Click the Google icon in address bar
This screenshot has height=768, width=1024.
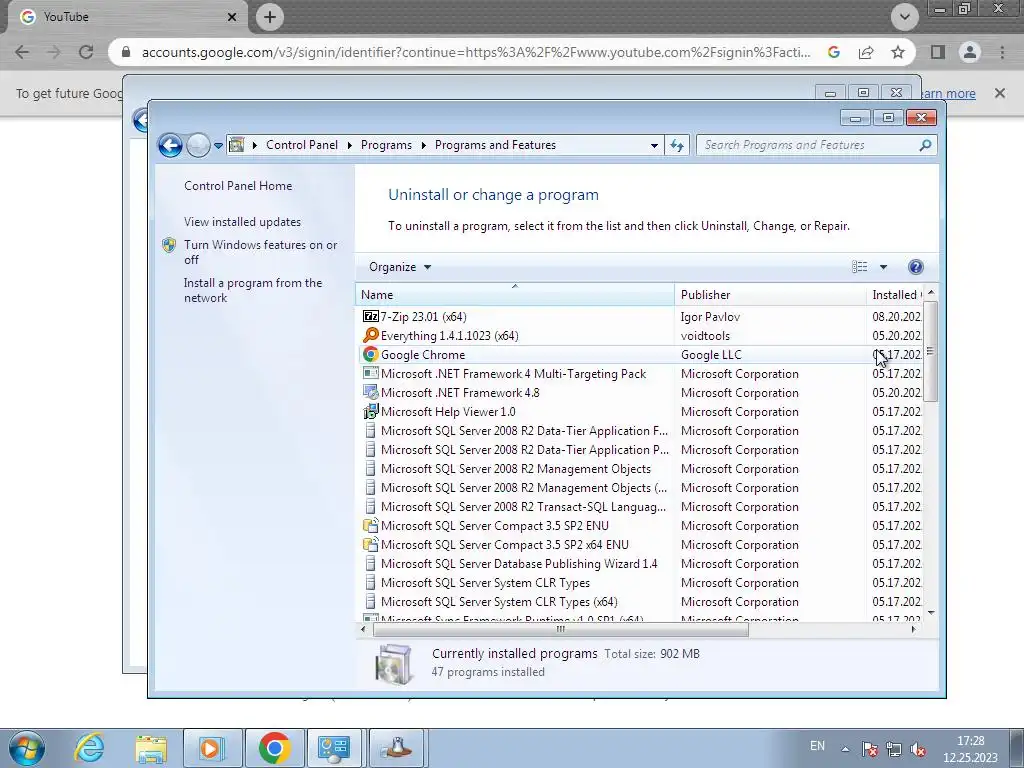(x=834, y=52)
